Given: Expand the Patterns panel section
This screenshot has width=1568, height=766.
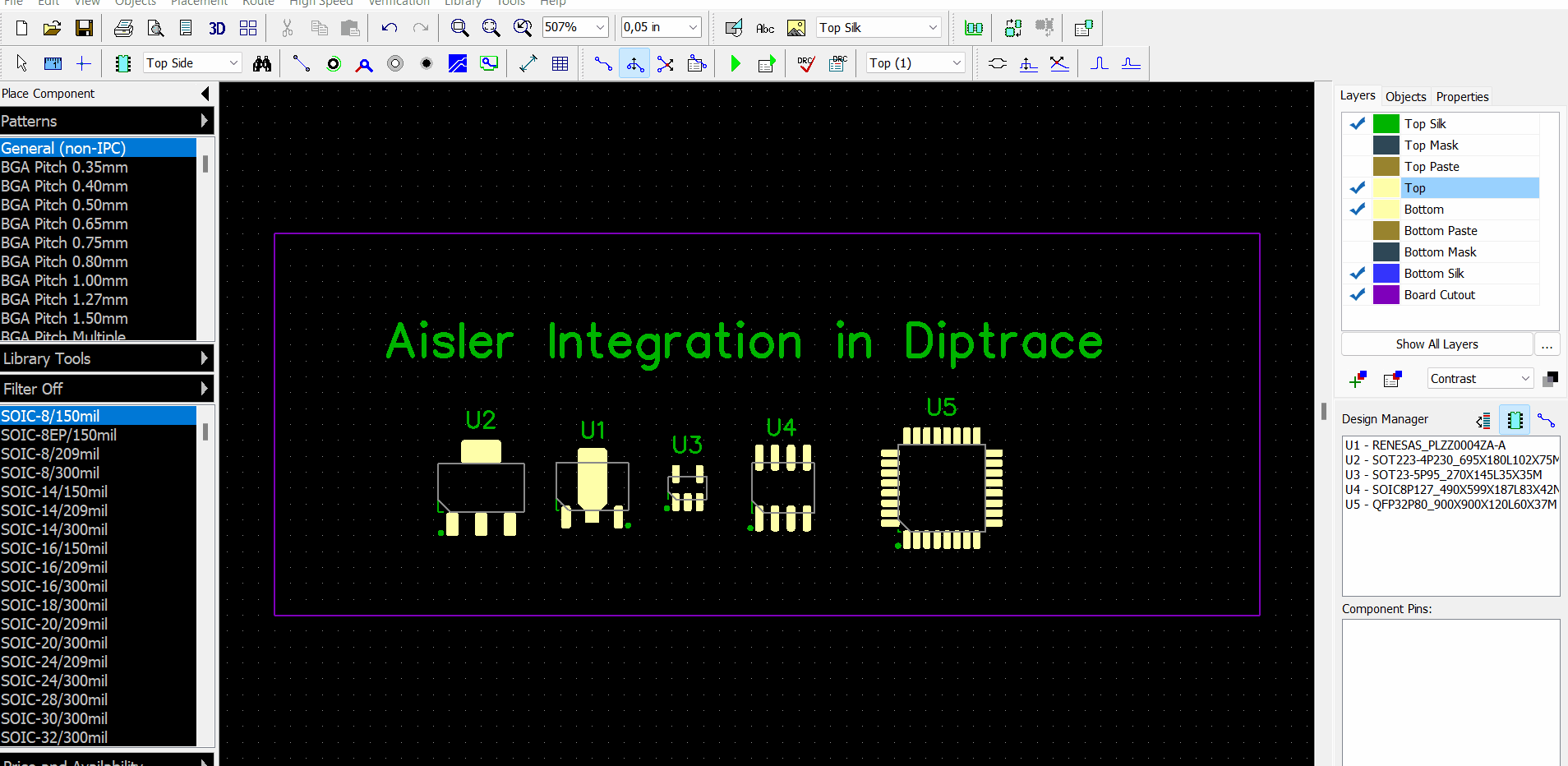Looking at the screenshot, I should tap(106, 121).
